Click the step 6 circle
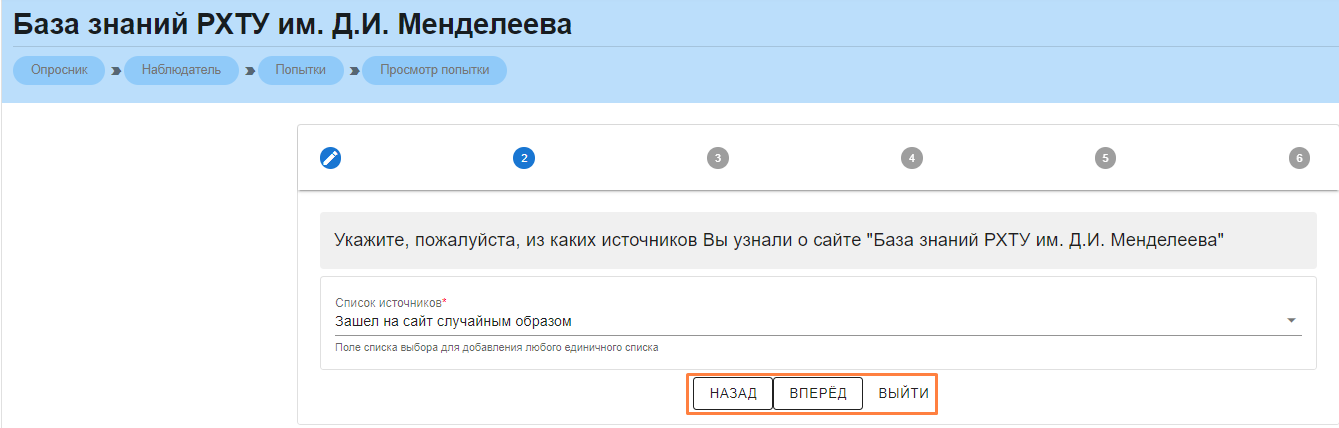 [1298, 158]
